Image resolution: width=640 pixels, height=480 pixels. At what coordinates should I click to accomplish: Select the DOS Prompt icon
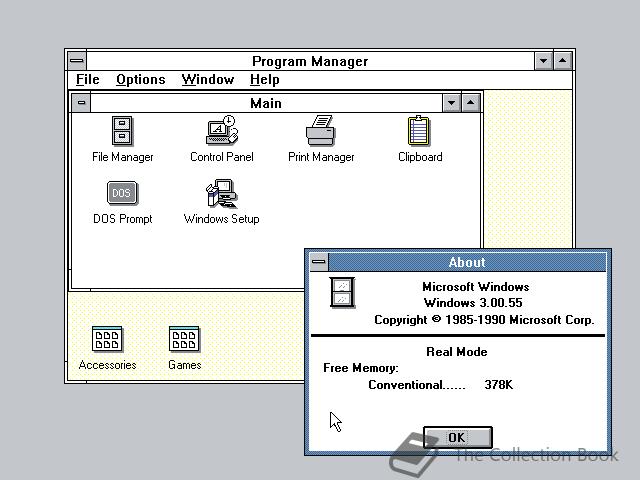click(x=122, y=192)
